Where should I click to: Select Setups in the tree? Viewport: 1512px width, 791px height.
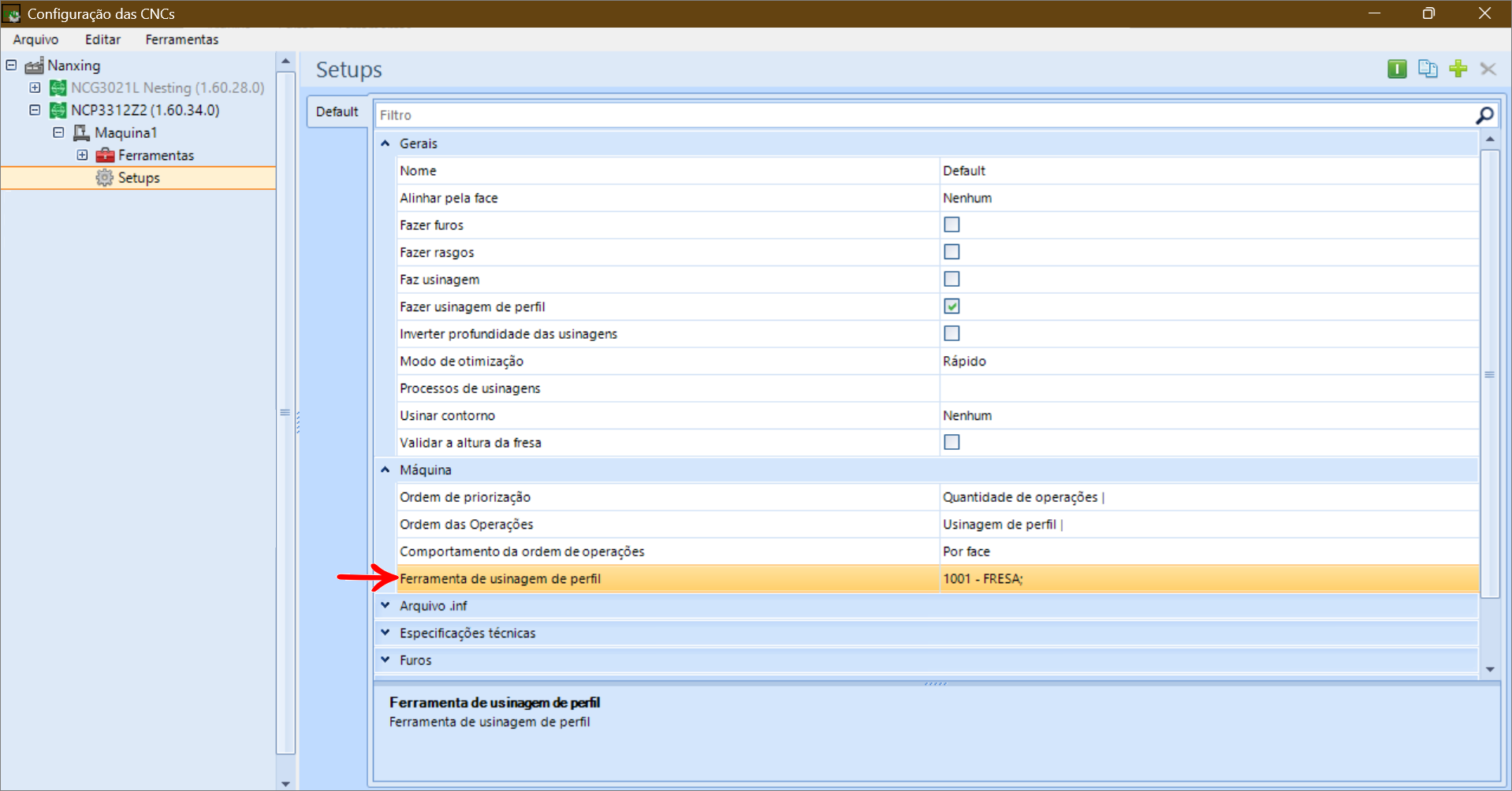coord(139,178)
